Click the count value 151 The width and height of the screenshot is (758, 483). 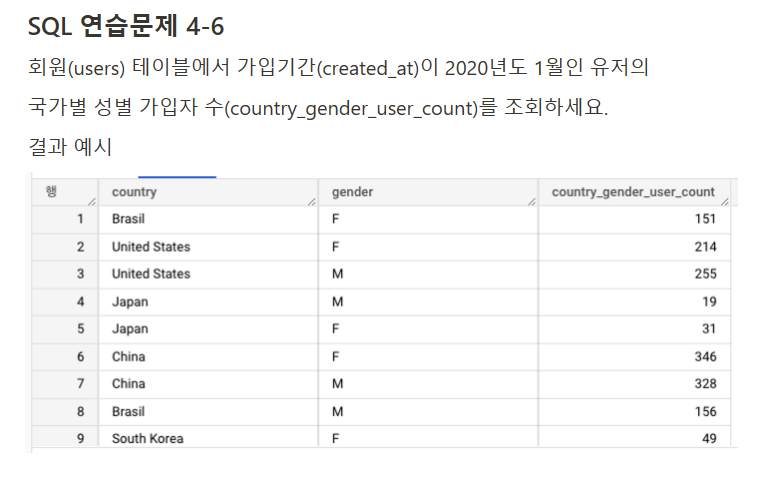(705, 219)
